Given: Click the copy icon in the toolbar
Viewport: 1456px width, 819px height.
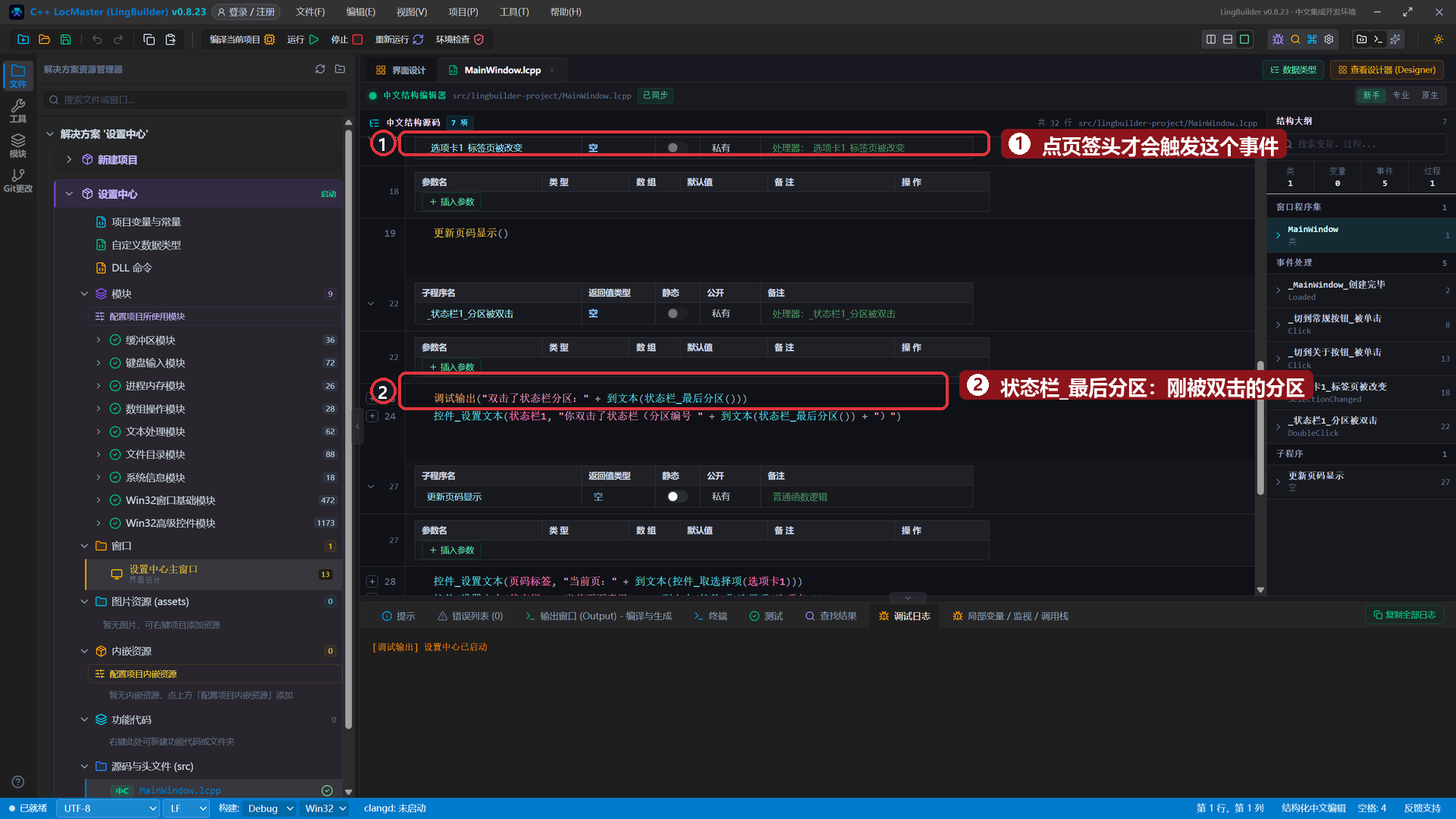Looking at the screenshot, I should pyautogui.click(x=149, y=39).
